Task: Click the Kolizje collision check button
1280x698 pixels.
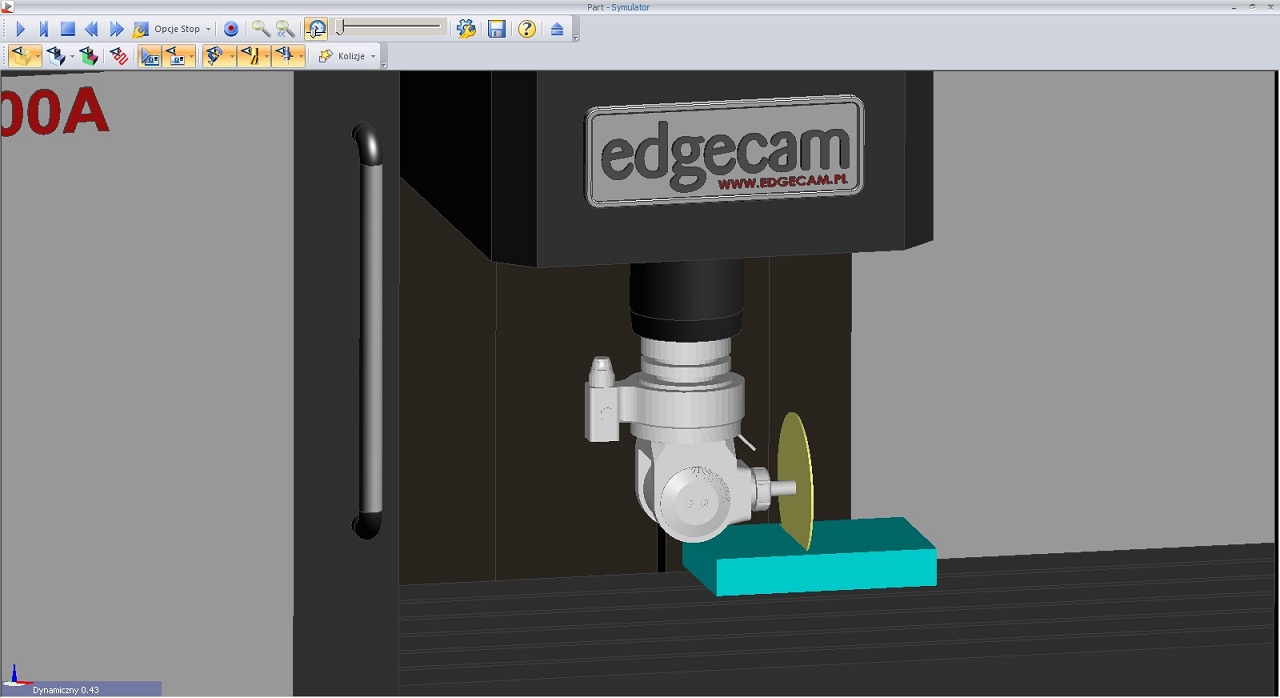Action: (x=341, y=56)
